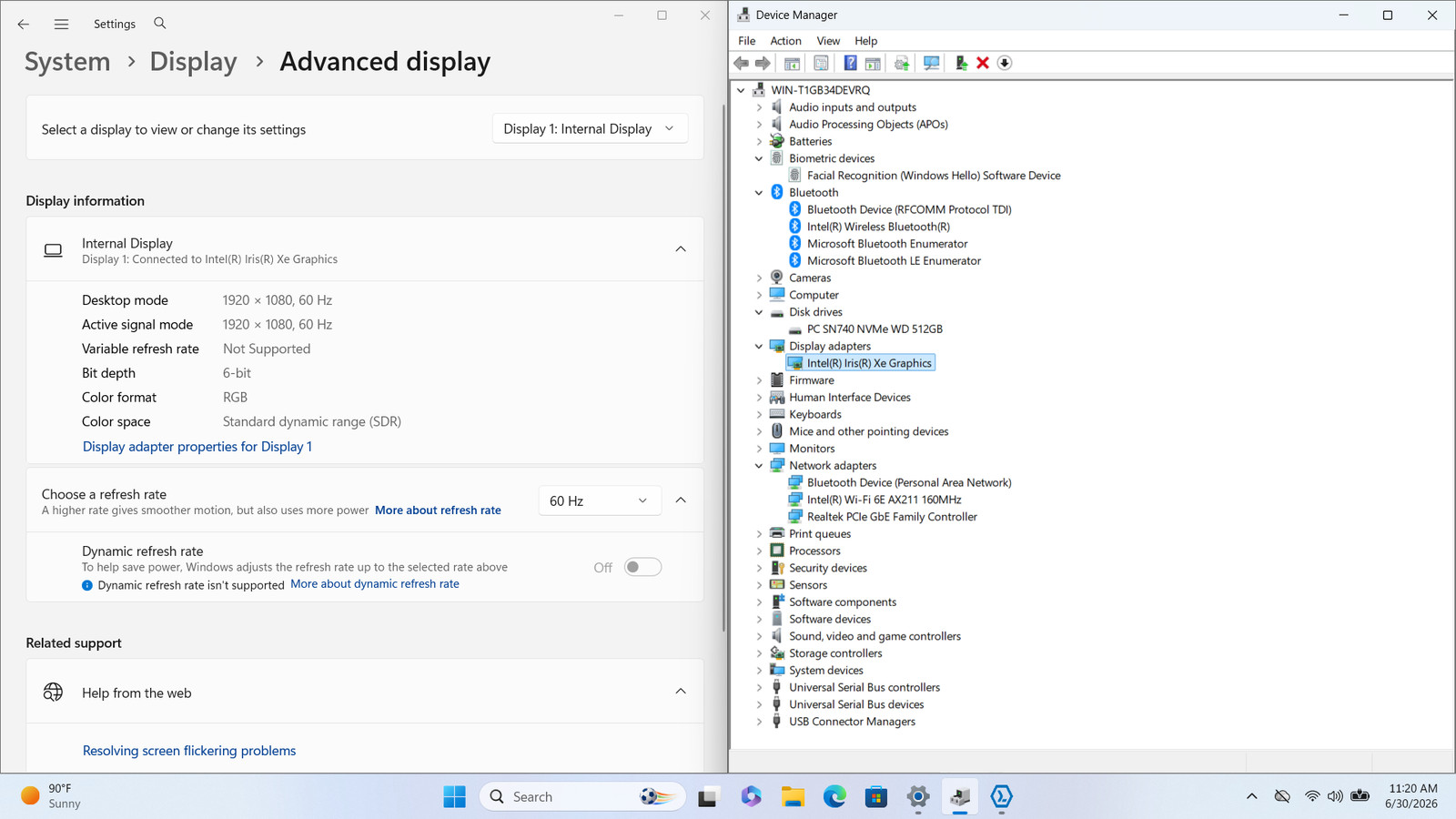Collapse the Internal Display information section
This screenshot has width=1456, height=819.
681,248
